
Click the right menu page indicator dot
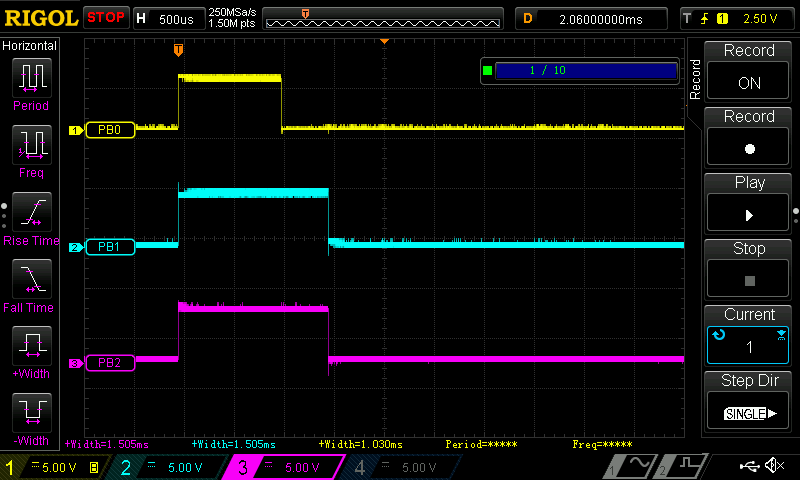click(x=795, y=215)
